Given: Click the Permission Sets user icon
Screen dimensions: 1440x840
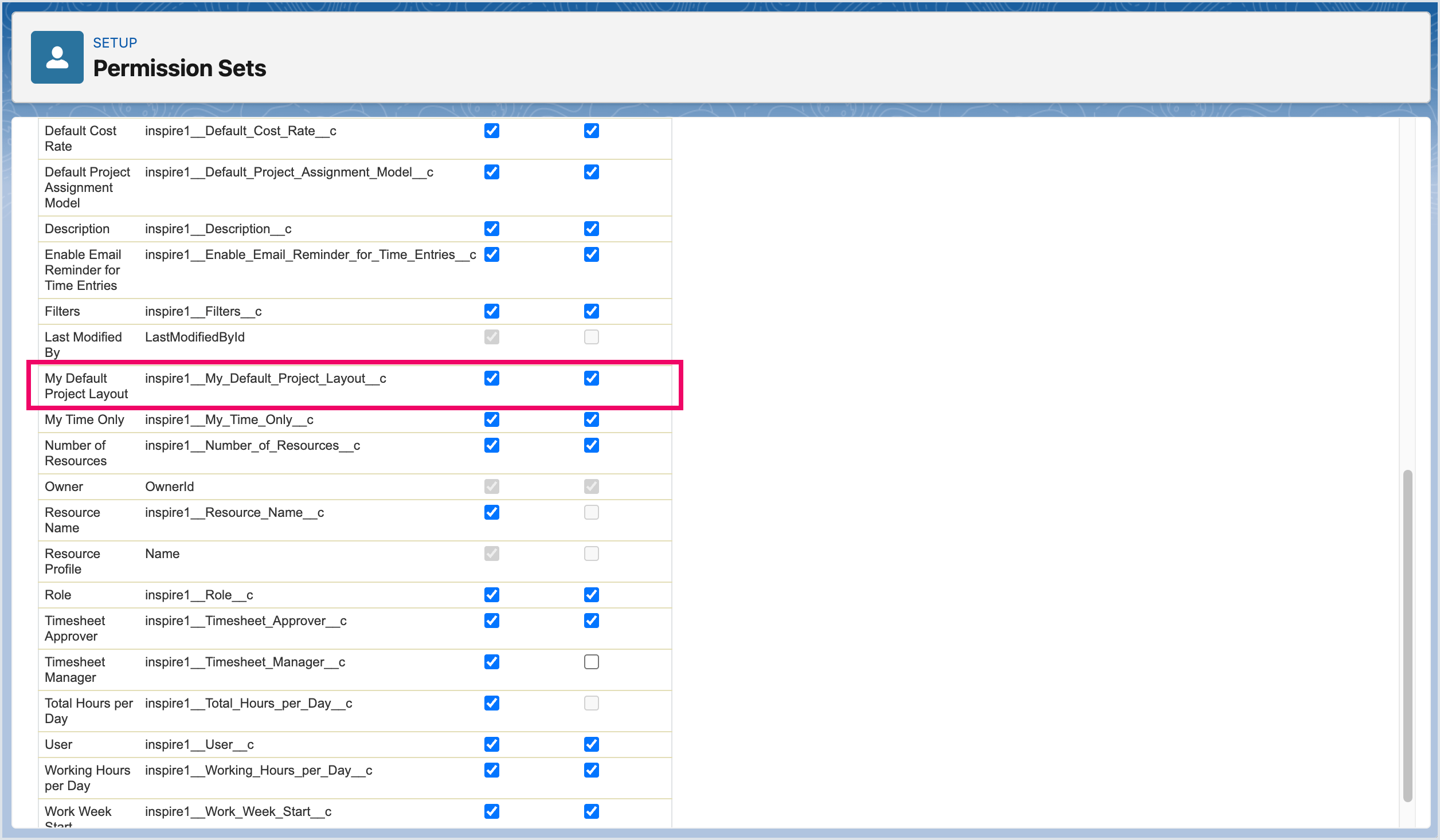Looking at the screenshot, I should 57,57.
